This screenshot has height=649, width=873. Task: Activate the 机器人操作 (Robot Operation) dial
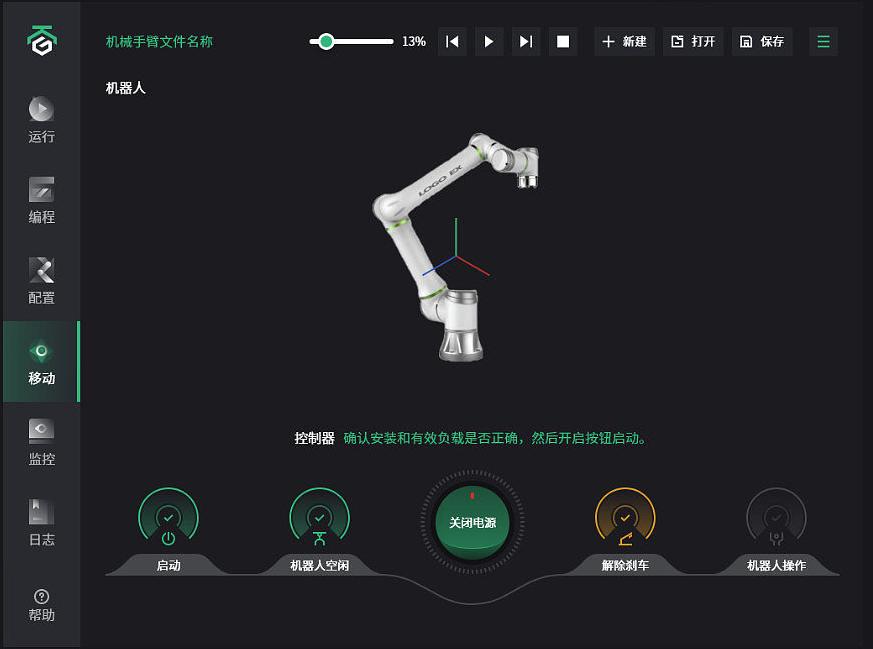[x=776, y=518]
